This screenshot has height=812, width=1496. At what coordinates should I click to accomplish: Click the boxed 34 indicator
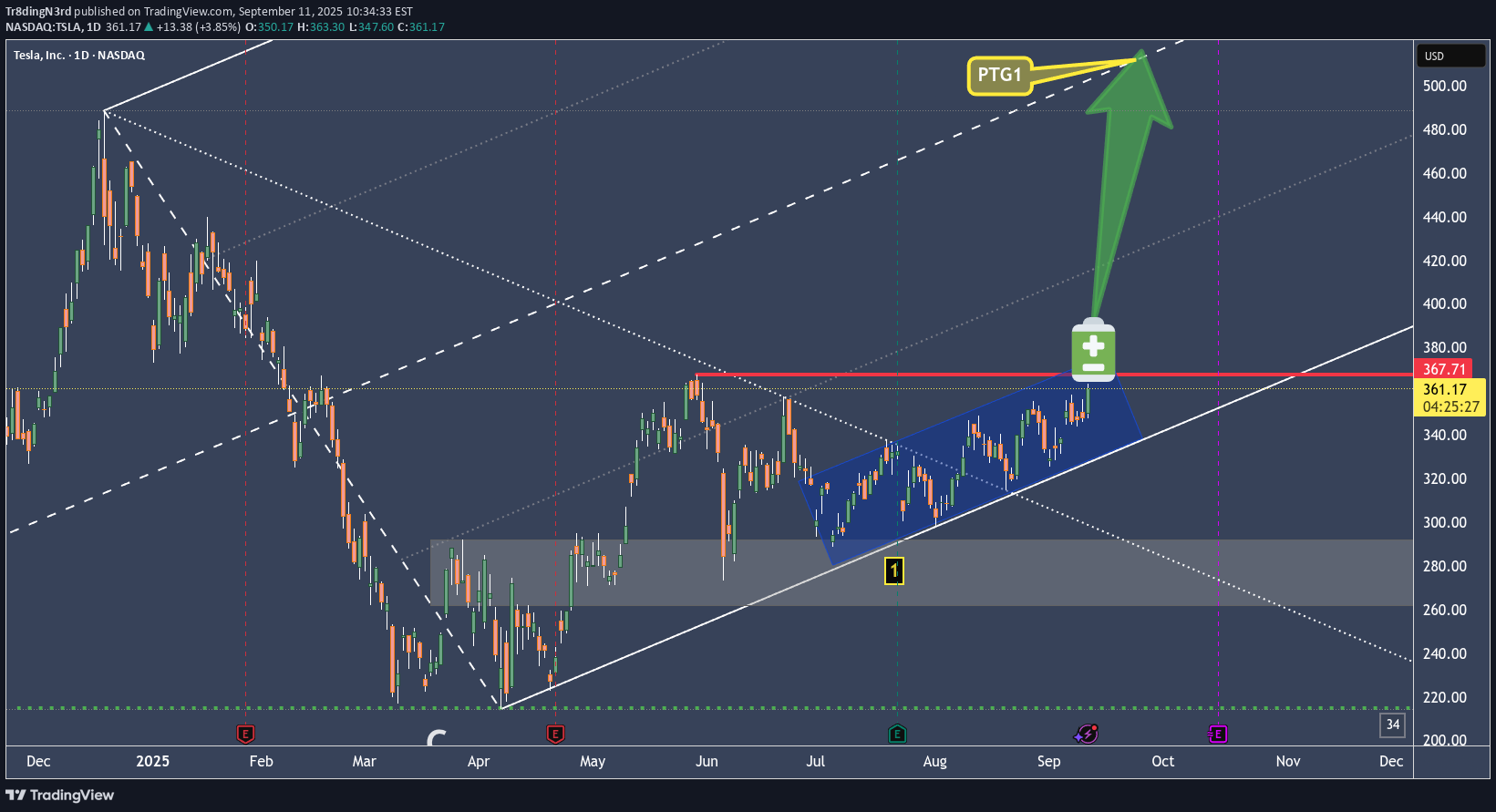[x=1392, y=725]
